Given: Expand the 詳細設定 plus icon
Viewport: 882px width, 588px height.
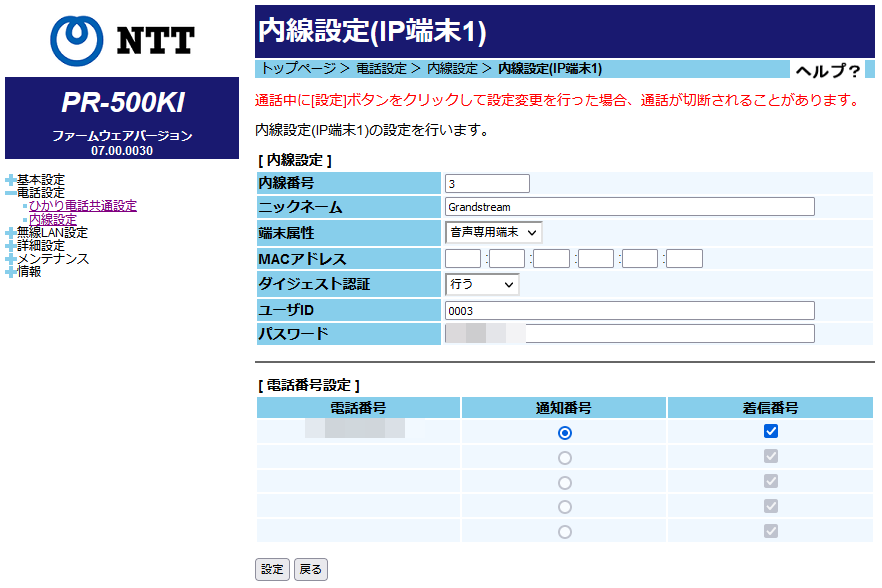Looking at the screenshot, I should coord(10,246).
